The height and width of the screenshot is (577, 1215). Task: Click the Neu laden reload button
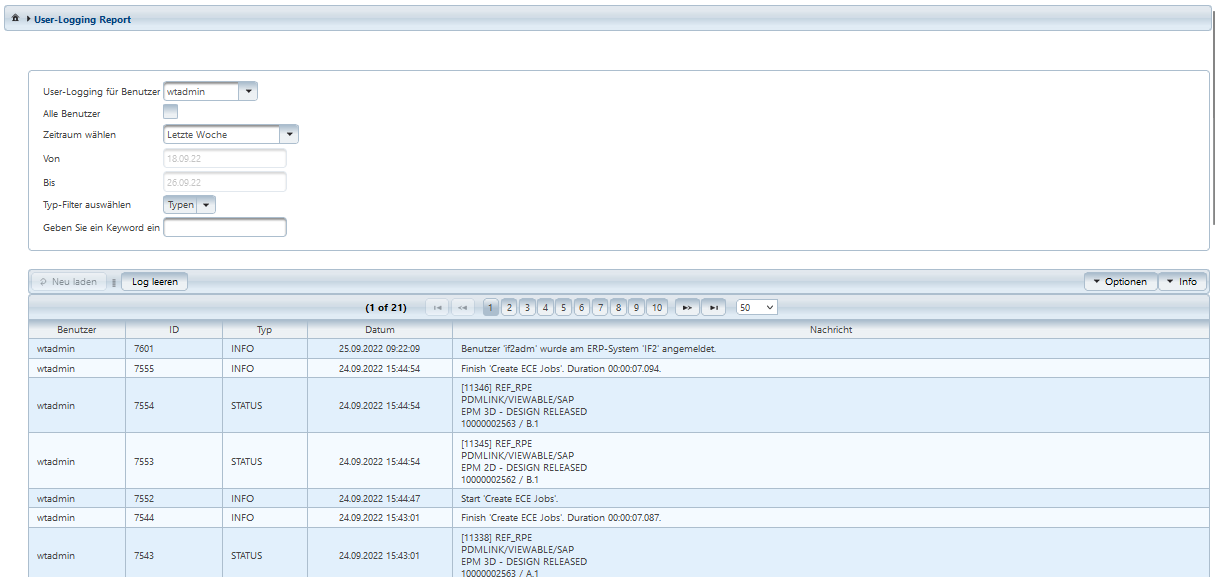coord(69,282)
